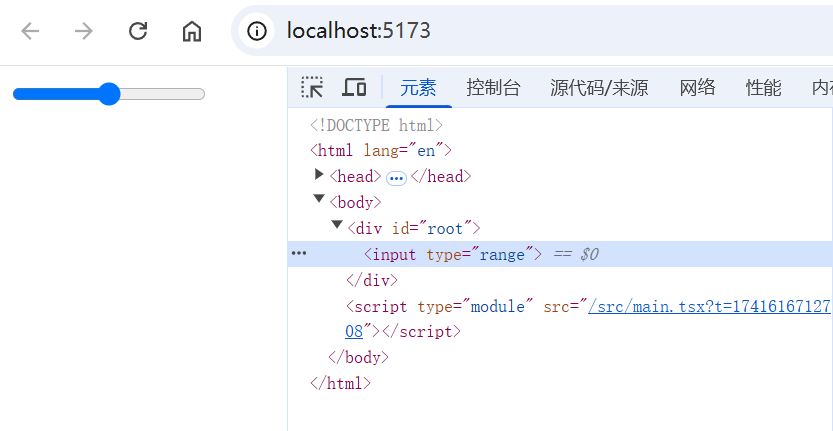Switch to the 元素 tab
The width and height of the screenshot is (833, 431).
pyautogui.click(x=418, y=88)
